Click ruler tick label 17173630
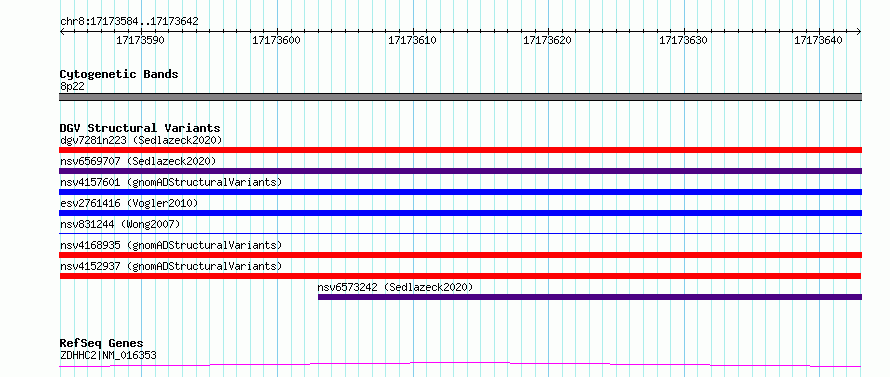 pyautogui.click(x=683, y=40)
